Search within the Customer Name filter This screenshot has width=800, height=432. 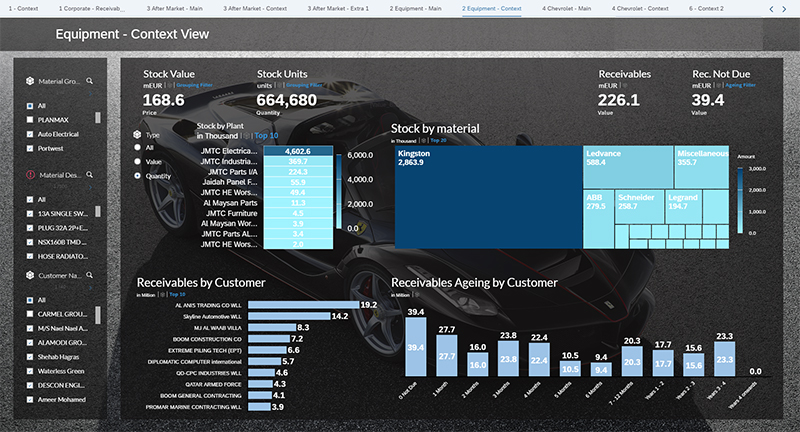pyautogui.click(x=90, y=275)
